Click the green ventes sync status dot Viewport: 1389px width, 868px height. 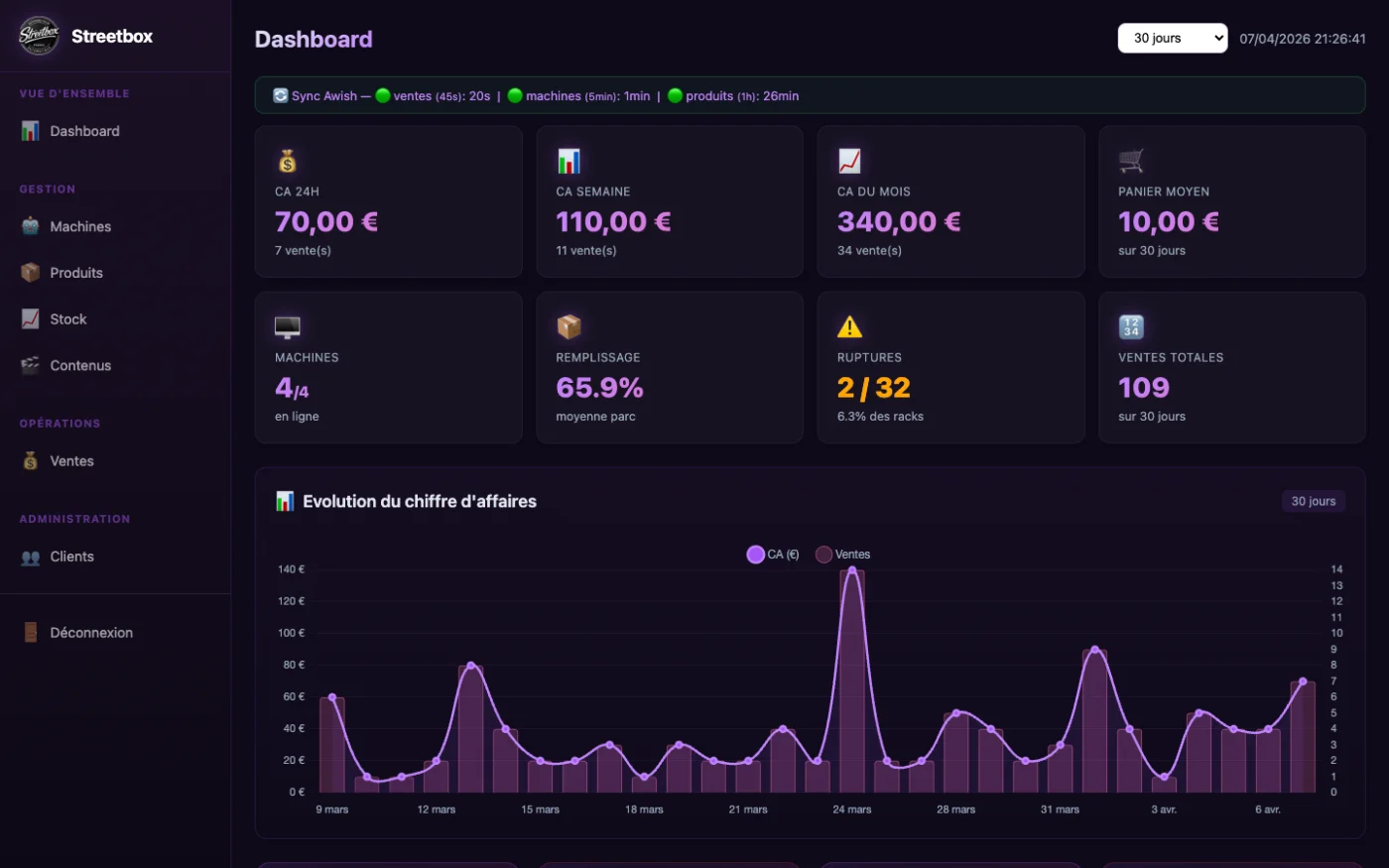383,96
